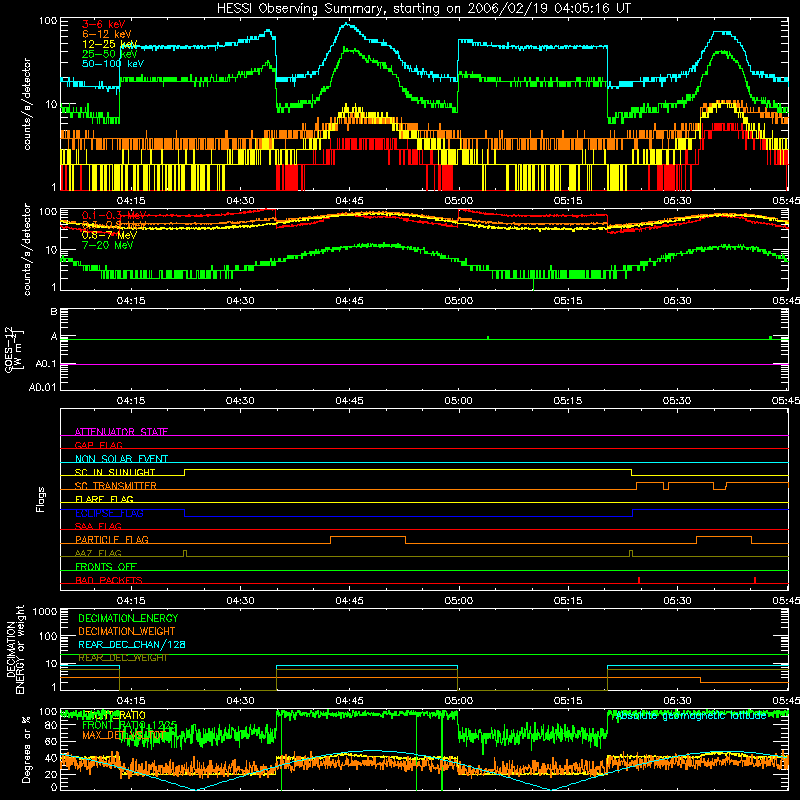Click the REAR_DEC_CHAN/128 legend label

132,644
